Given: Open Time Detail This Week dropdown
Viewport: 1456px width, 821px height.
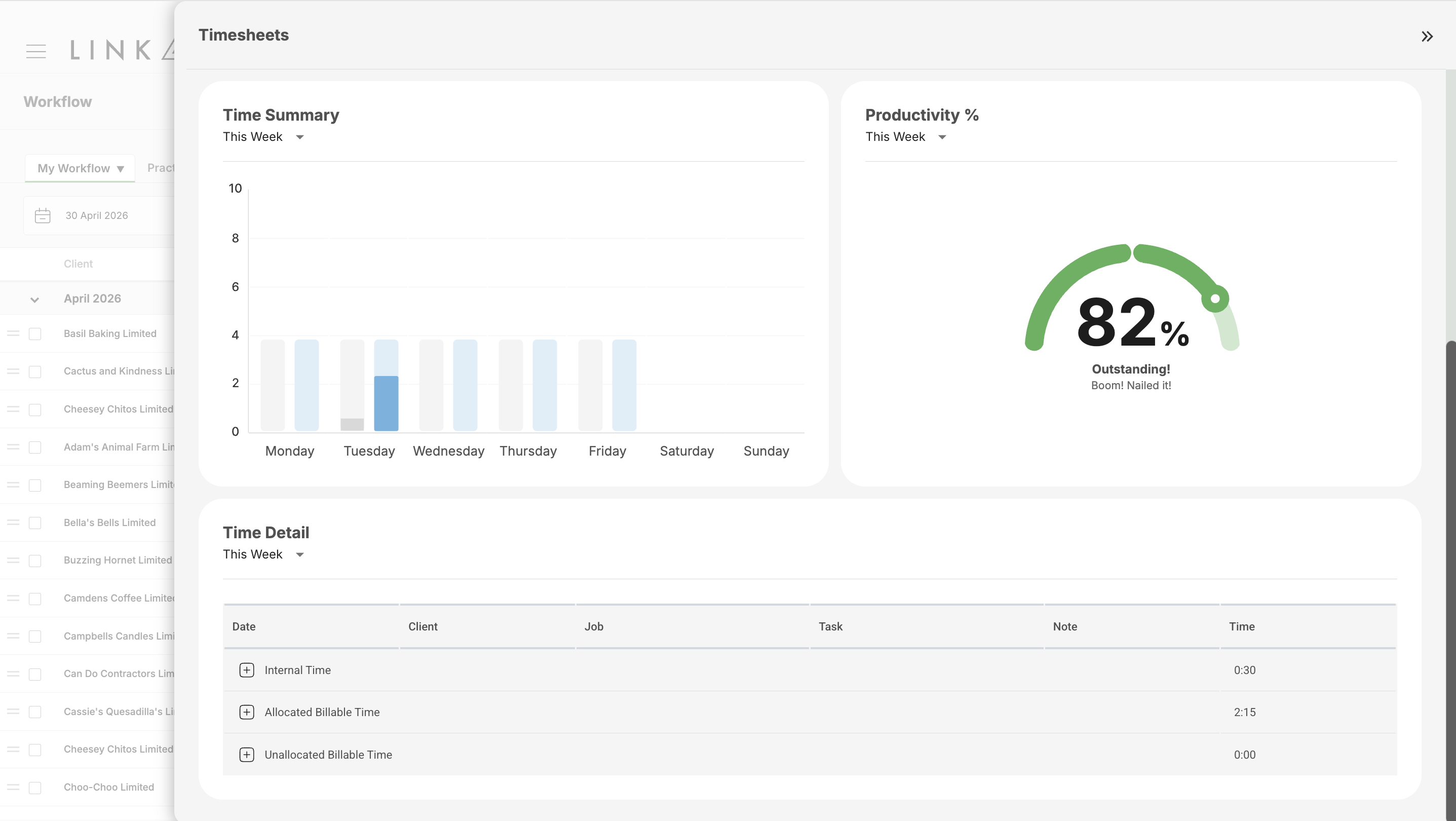Looking at the screenshot, I should coord(263,554).
